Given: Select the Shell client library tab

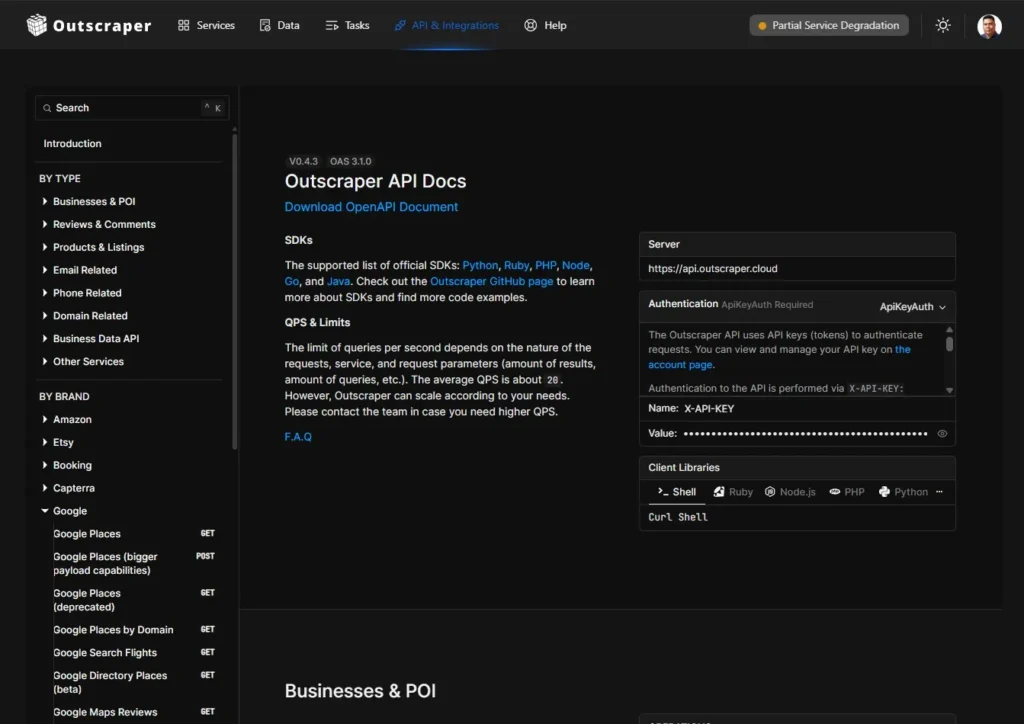Looking at the screenshot, I should click(x=677, y=492).
